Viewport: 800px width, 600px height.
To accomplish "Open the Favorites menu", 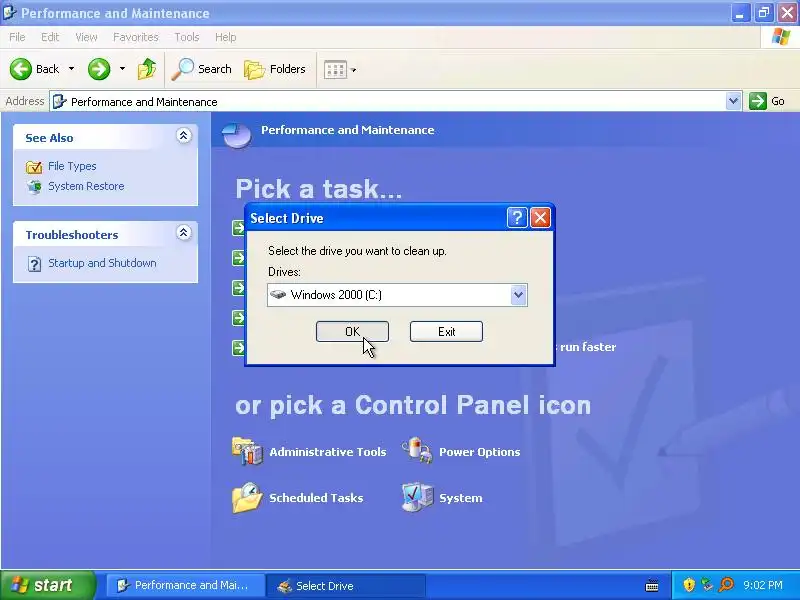I will pos(136,37).
